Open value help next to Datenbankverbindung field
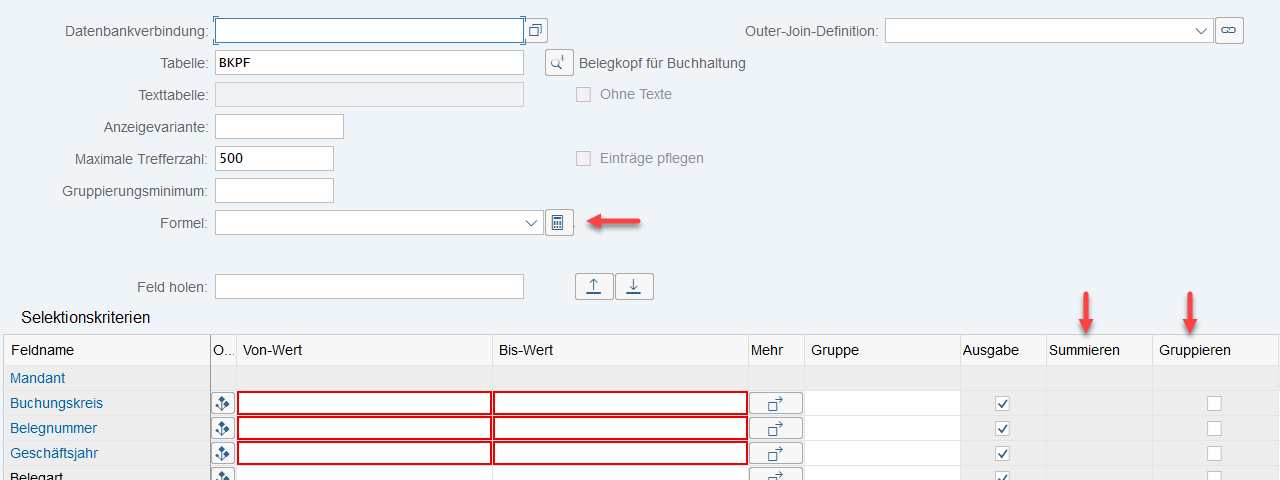Image resolution: width=1280 pixels, height=480 pixels. click(536, 31)
